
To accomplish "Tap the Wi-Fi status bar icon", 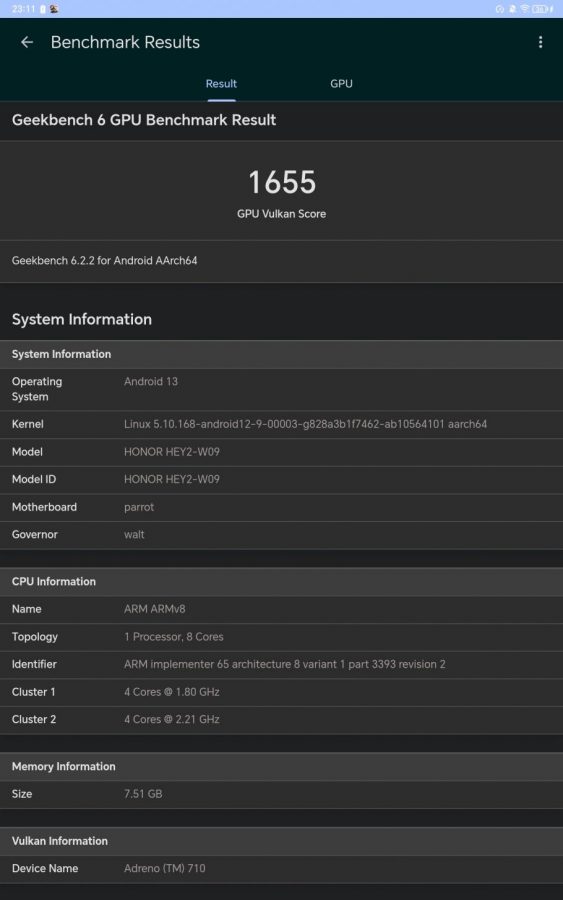I will [525, 9].
